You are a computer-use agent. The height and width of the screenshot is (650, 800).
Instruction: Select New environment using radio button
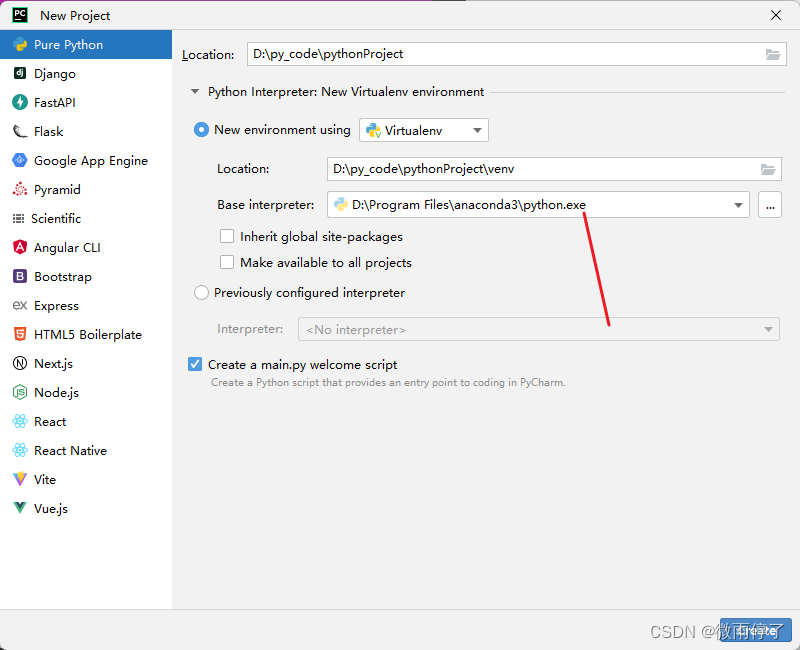[x=202, y=130]
